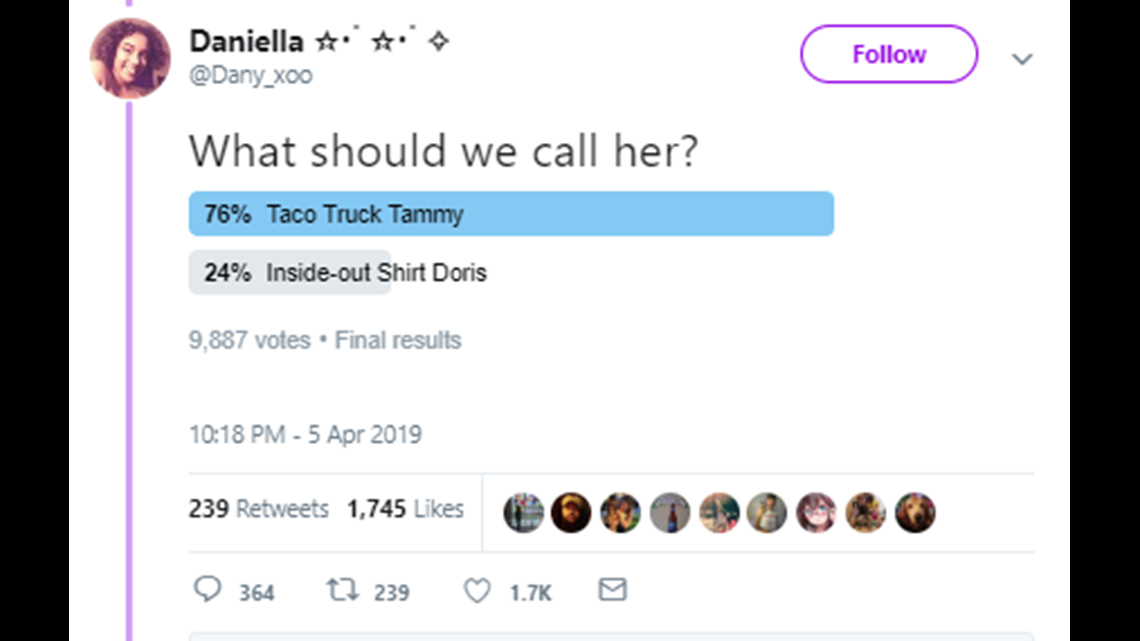1140x641 pixels.
Task: Click the anime-style liker avatar
Action: tap(816, 513)
